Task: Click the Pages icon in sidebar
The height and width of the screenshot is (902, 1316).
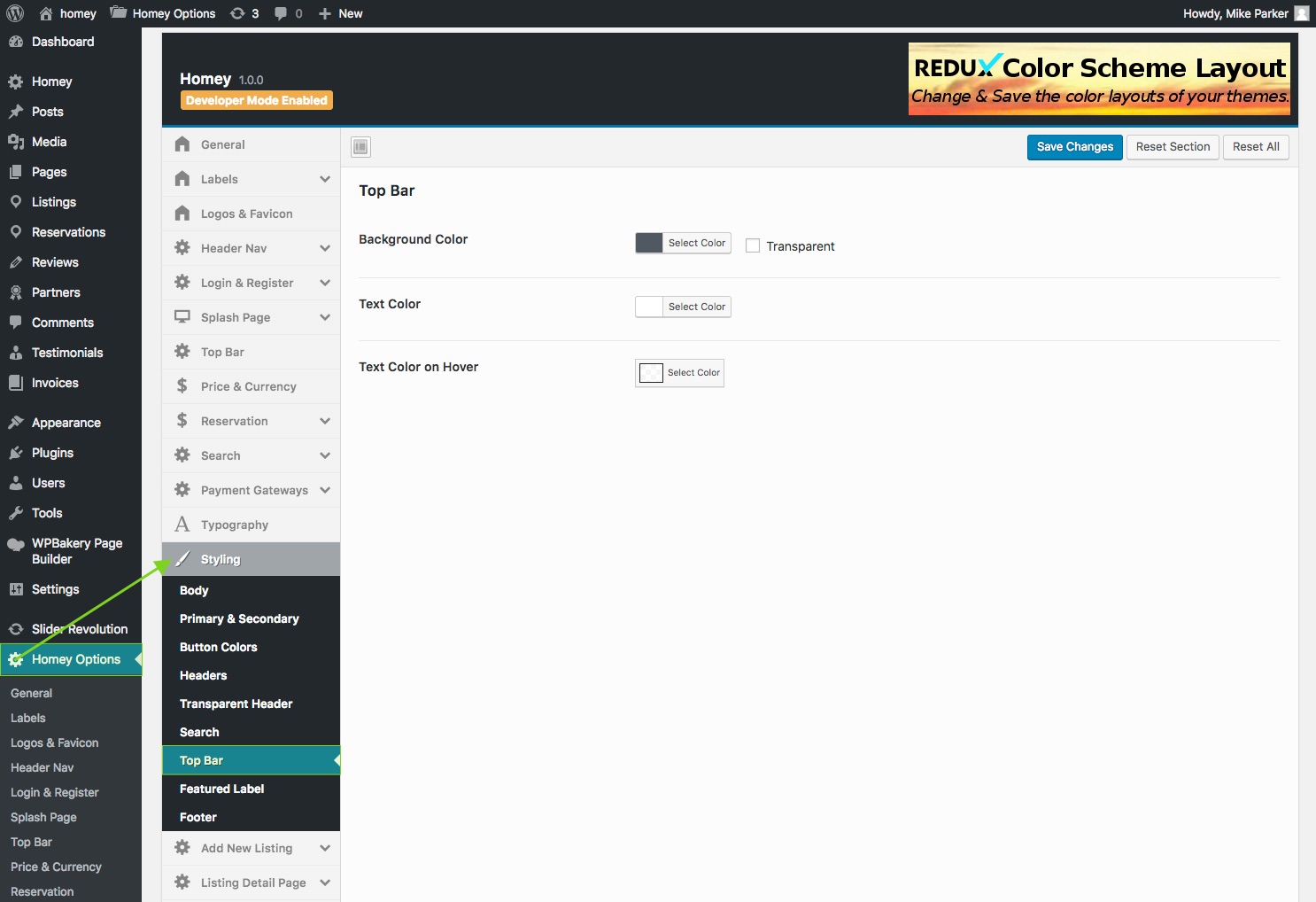Action: pyautogui.click(x=16, y=172)
